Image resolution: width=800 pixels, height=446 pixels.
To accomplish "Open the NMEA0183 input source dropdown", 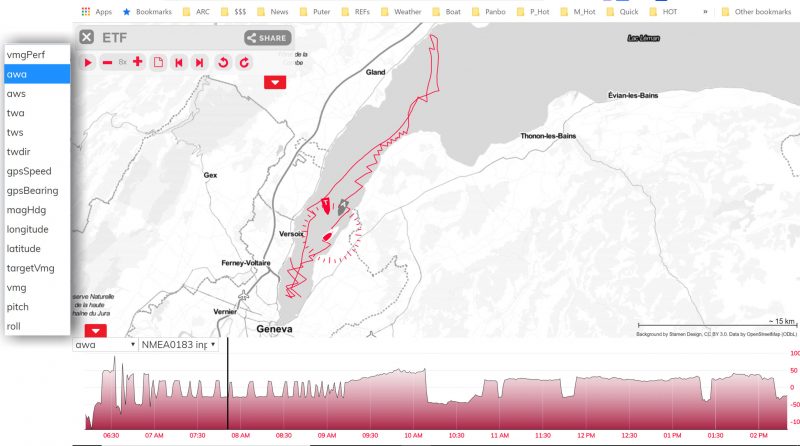I will pos(179,344).
